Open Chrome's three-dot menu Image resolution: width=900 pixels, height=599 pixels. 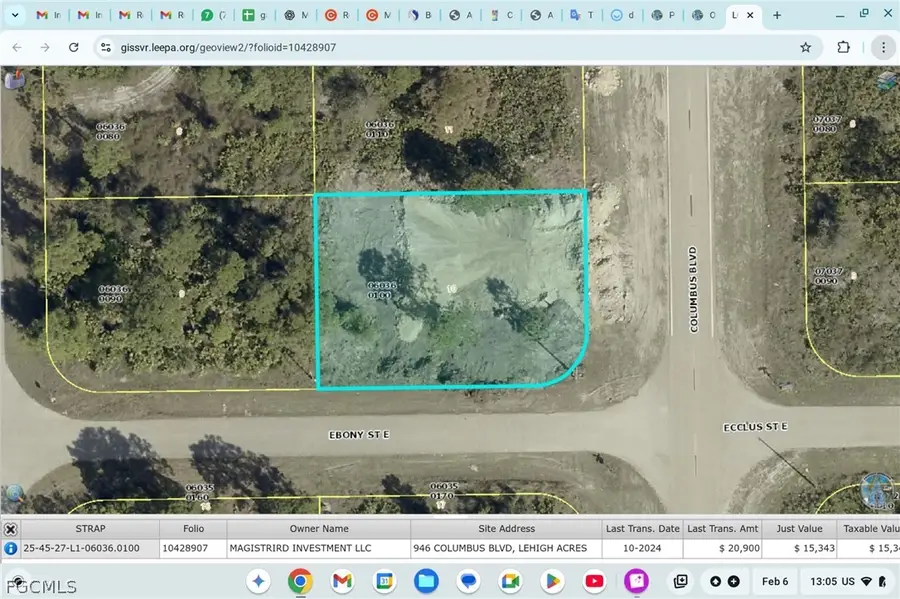[x=883, y=47]
